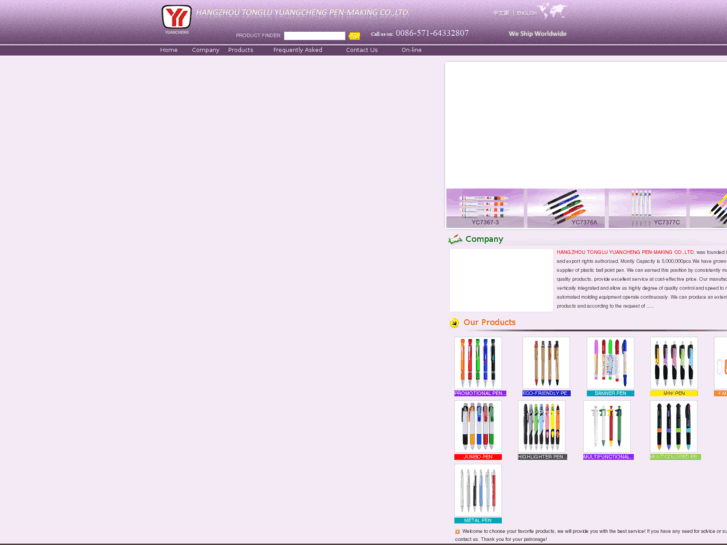
Task: Open the Highlighter Pen product image
Action: coord(542,427)
